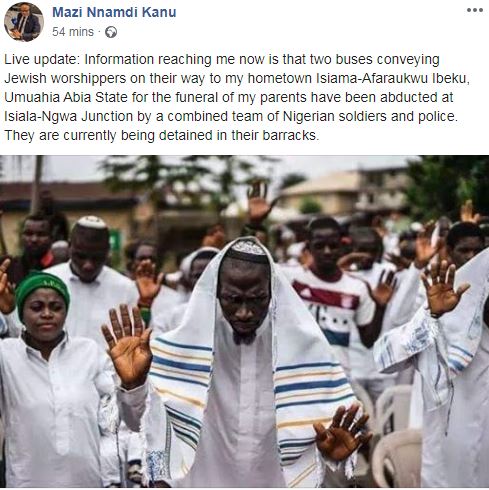Click the 'Isiala-Ngwa Junction' text in post
Viewport: 489px width, 490px height.
68,116
